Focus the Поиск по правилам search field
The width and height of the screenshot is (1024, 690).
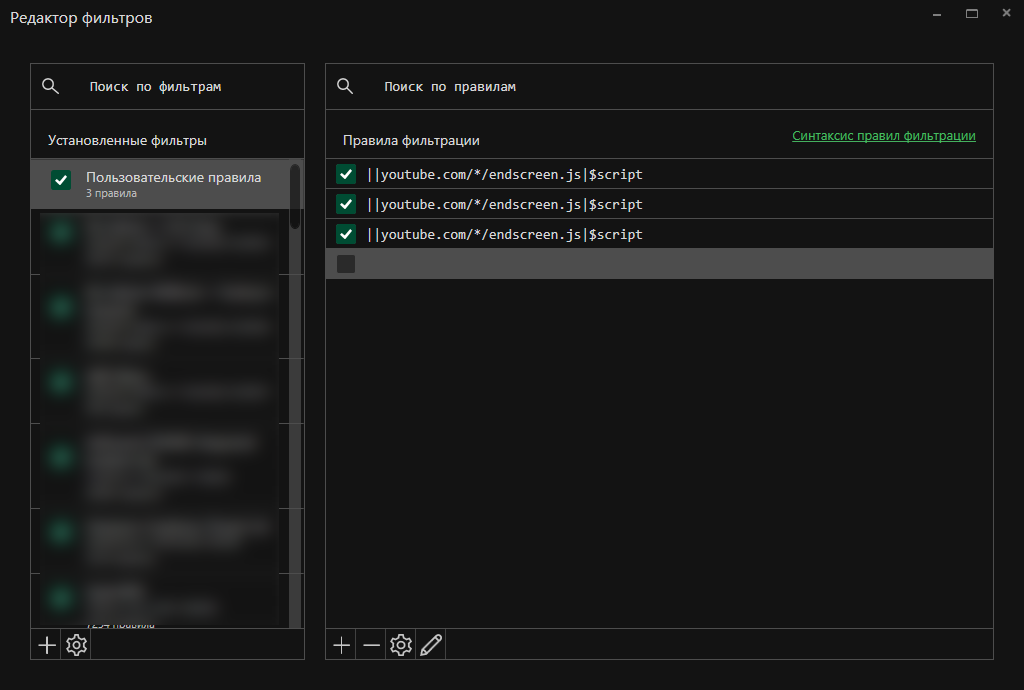pos(660,86)
